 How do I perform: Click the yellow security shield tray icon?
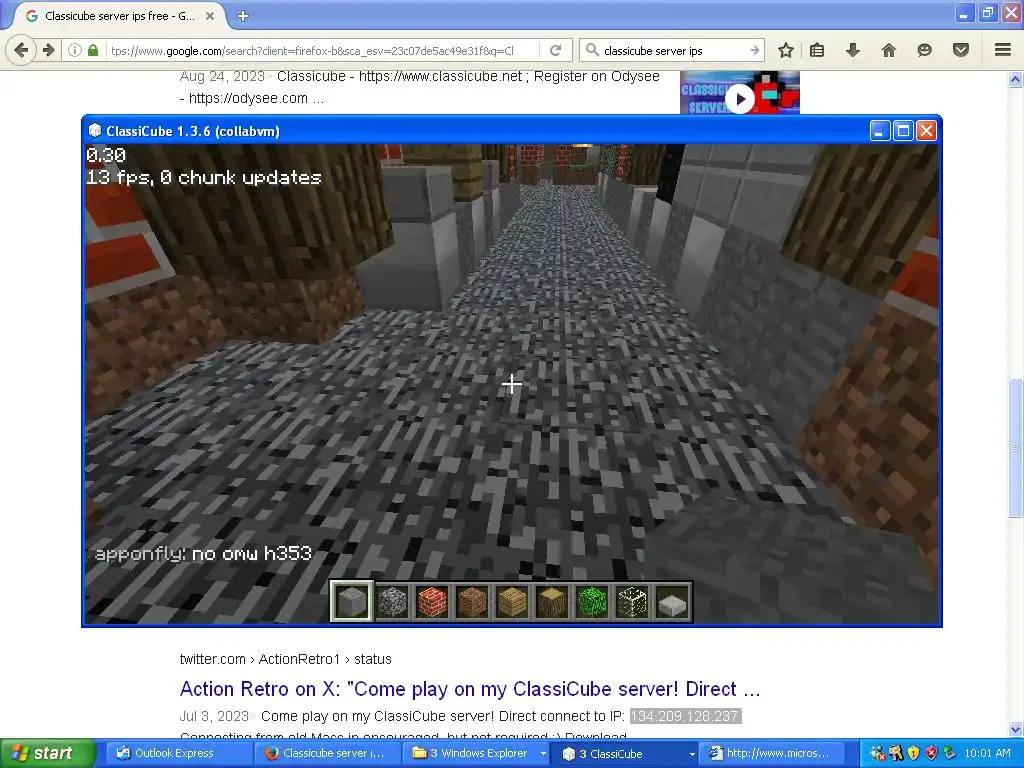pyautogui.click(x=914, y=753)
